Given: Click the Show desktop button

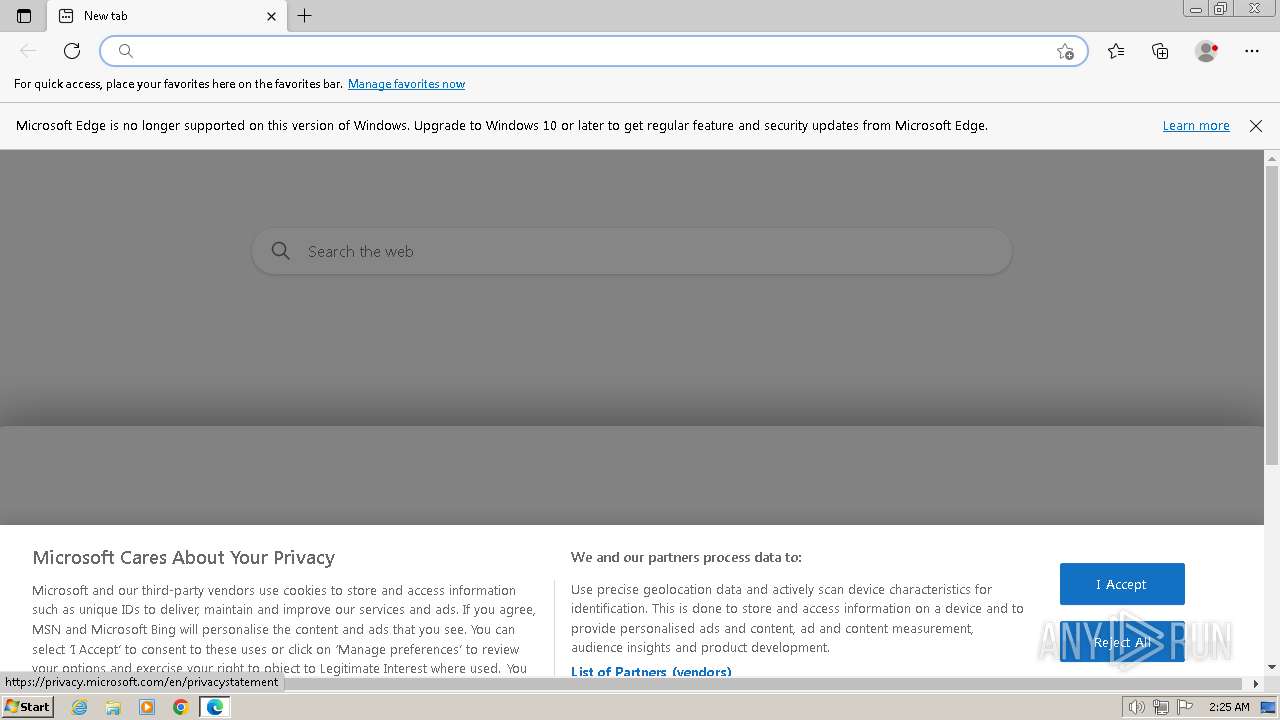Looking at the screenshot, I should (1269, 707).
